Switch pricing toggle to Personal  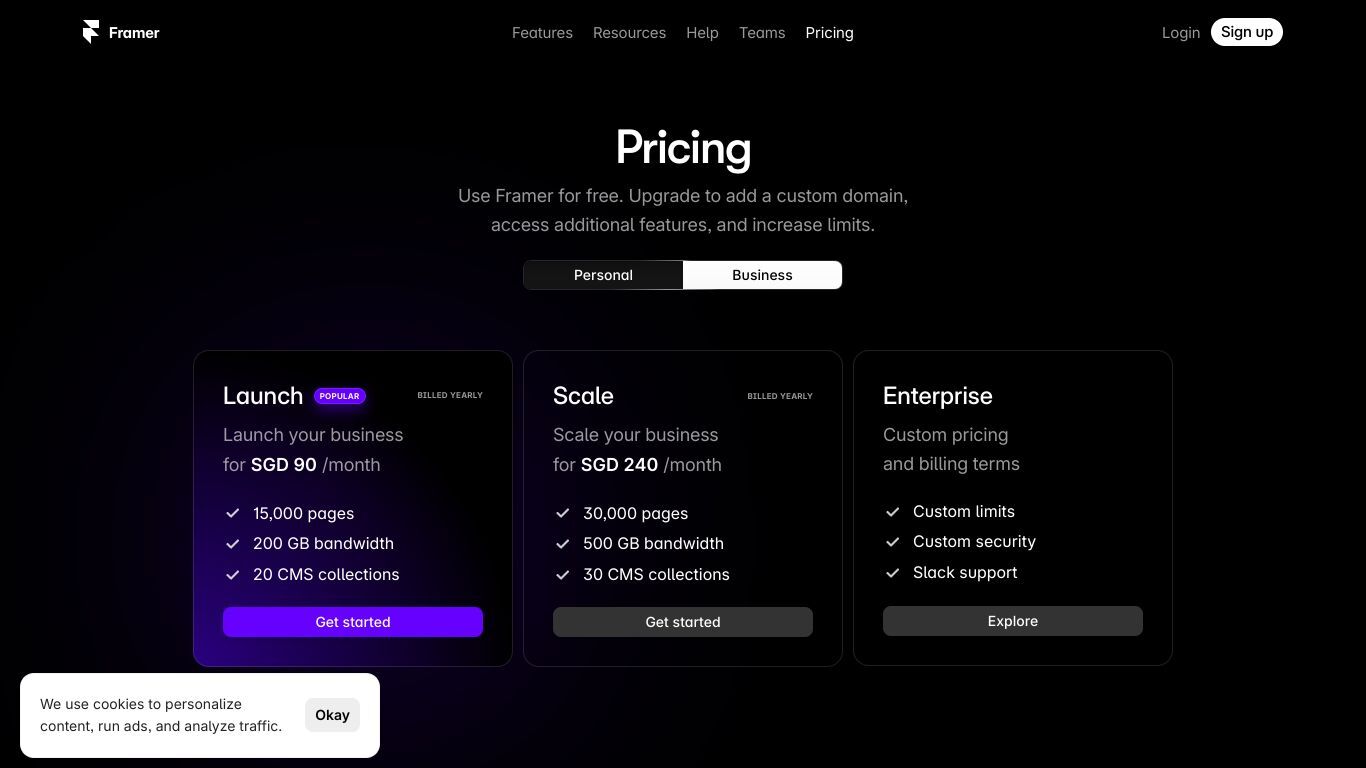point(603,275)
